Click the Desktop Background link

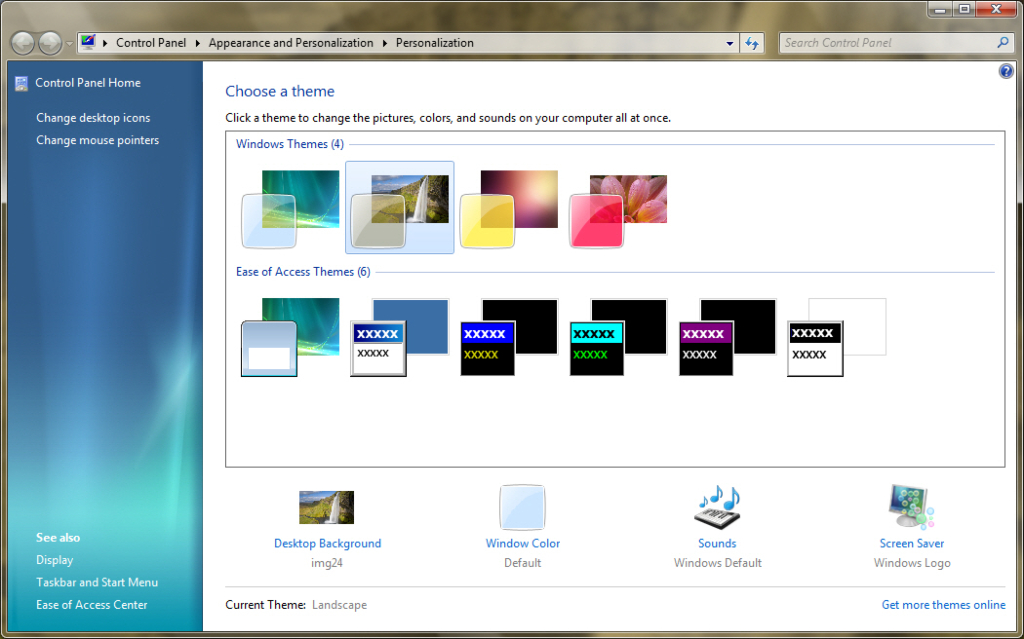tap(327, 544)
